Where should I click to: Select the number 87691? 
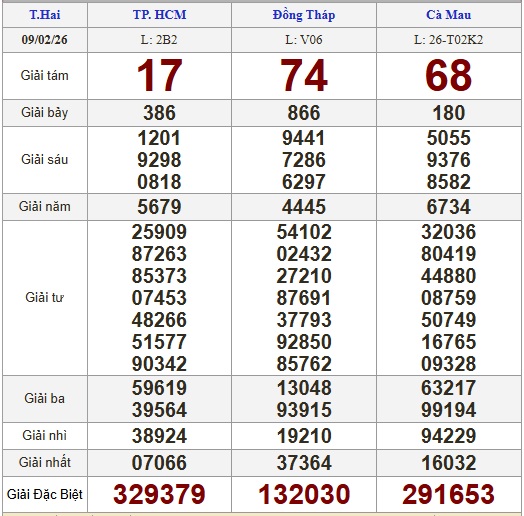point(304,297)
